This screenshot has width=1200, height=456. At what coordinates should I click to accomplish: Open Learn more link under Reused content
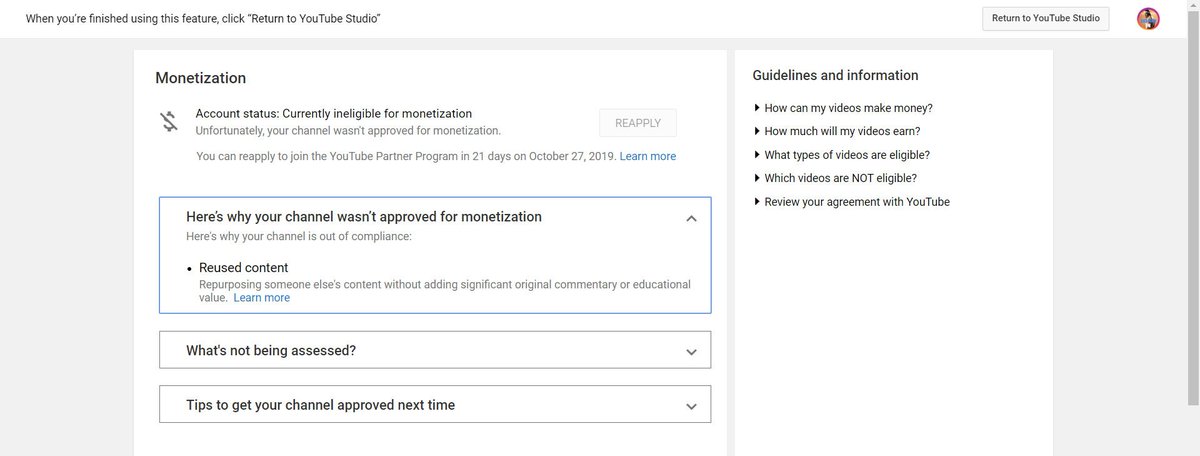tap(262, 297)
